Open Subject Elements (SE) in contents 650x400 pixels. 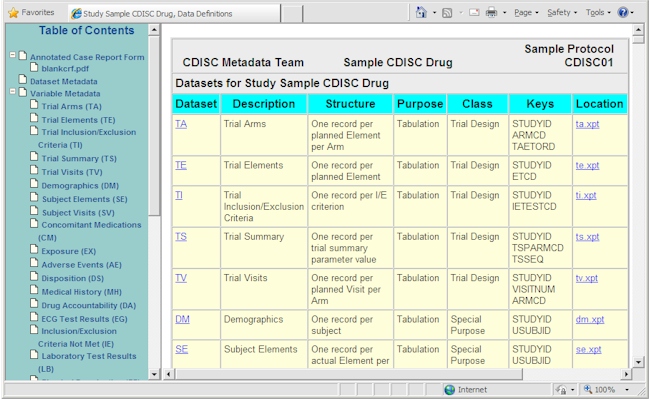pyautogui.click(x=85, y=199)
